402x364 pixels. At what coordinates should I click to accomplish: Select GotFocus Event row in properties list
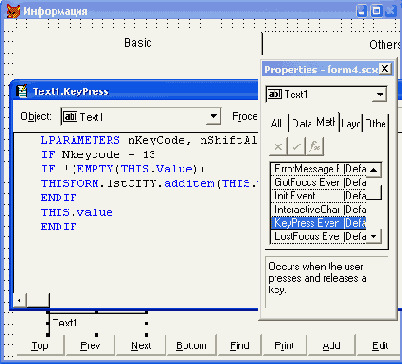coord(318,182)
